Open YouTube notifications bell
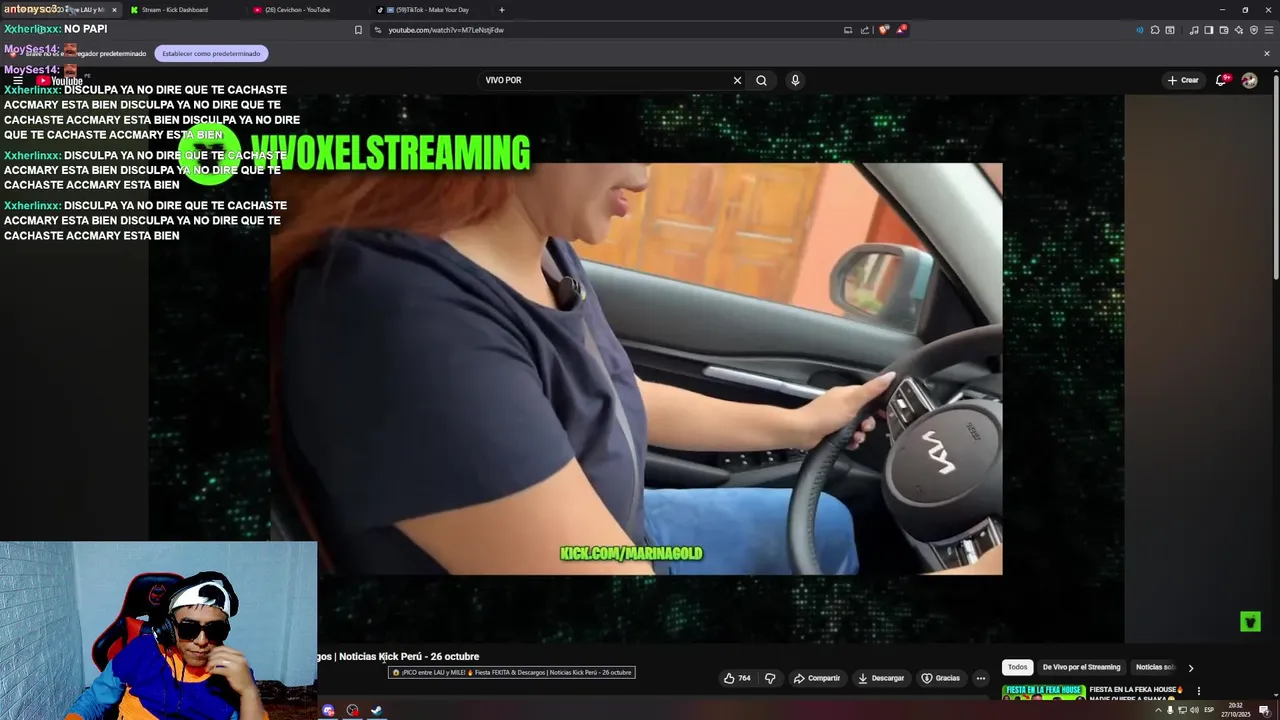This screenshot has height=720, width=1280. [1221, 80]
